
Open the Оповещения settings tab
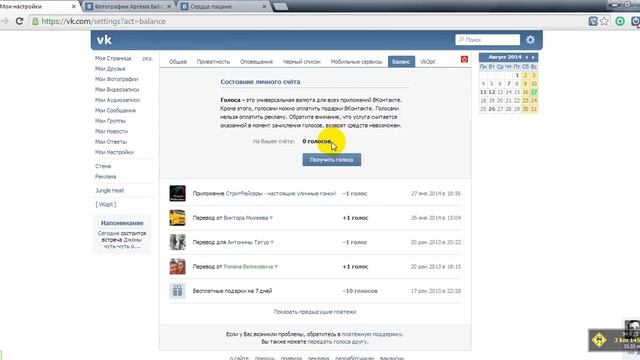coord(256,62)
